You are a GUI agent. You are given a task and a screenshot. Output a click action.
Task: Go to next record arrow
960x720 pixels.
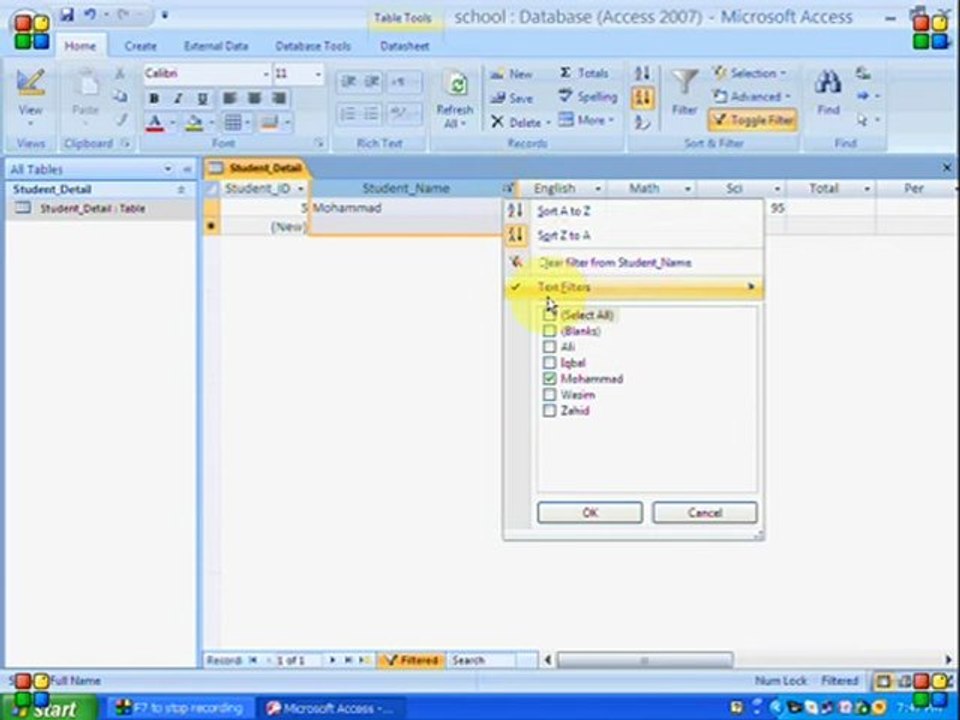click(x=332, y=660)
